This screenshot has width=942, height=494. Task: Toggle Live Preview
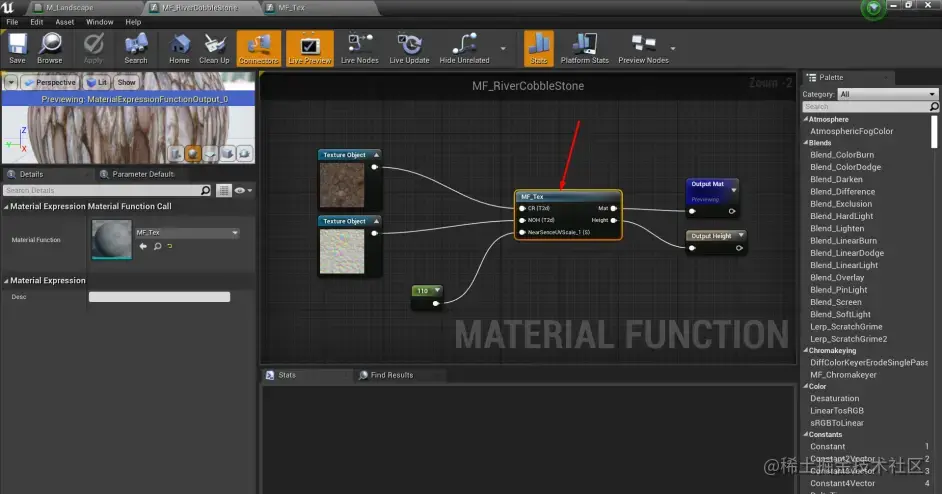[309, 48]
